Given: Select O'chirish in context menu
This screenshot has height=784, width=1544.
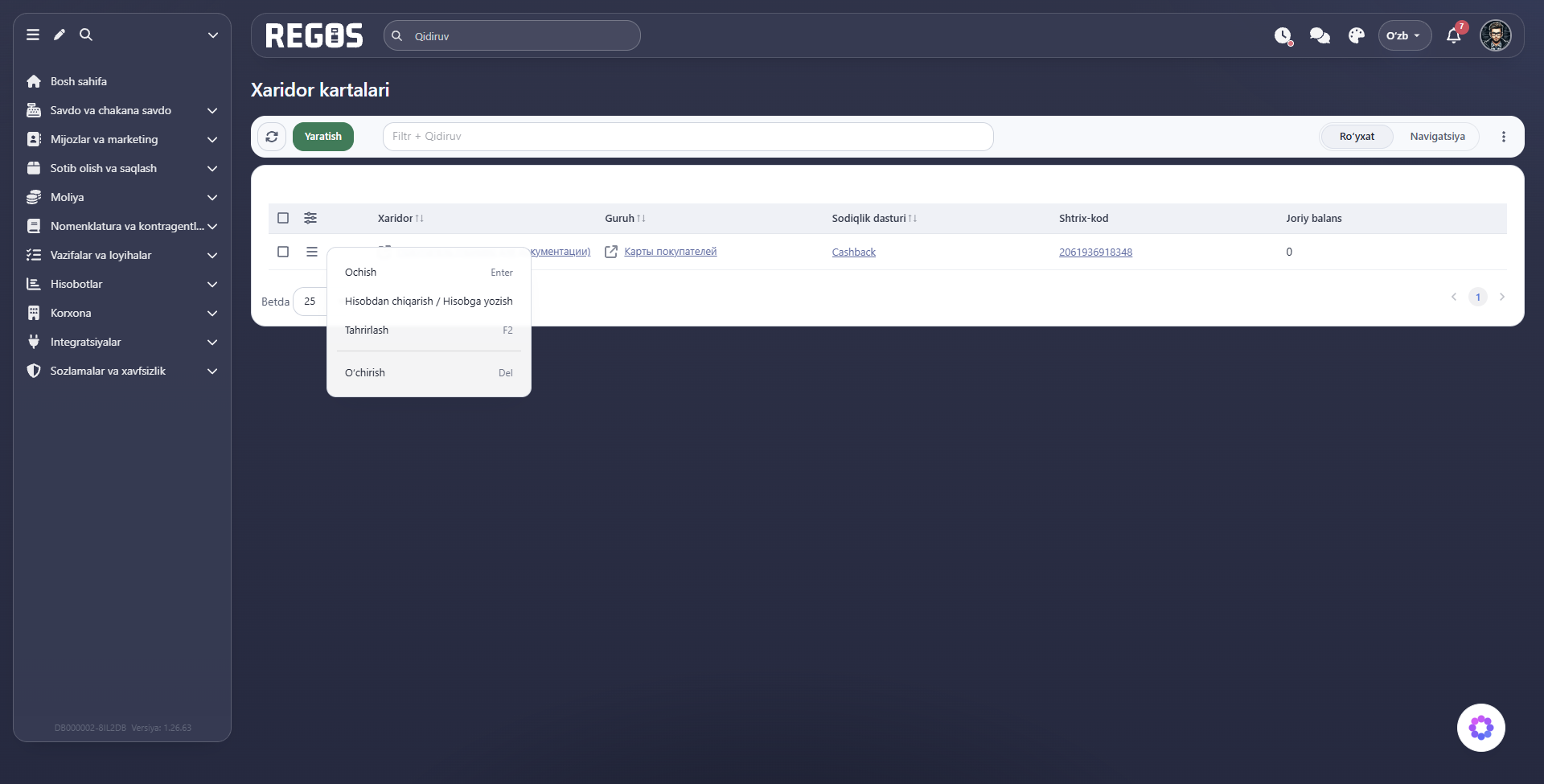Looking at the screenshot, I should [429, 373].
